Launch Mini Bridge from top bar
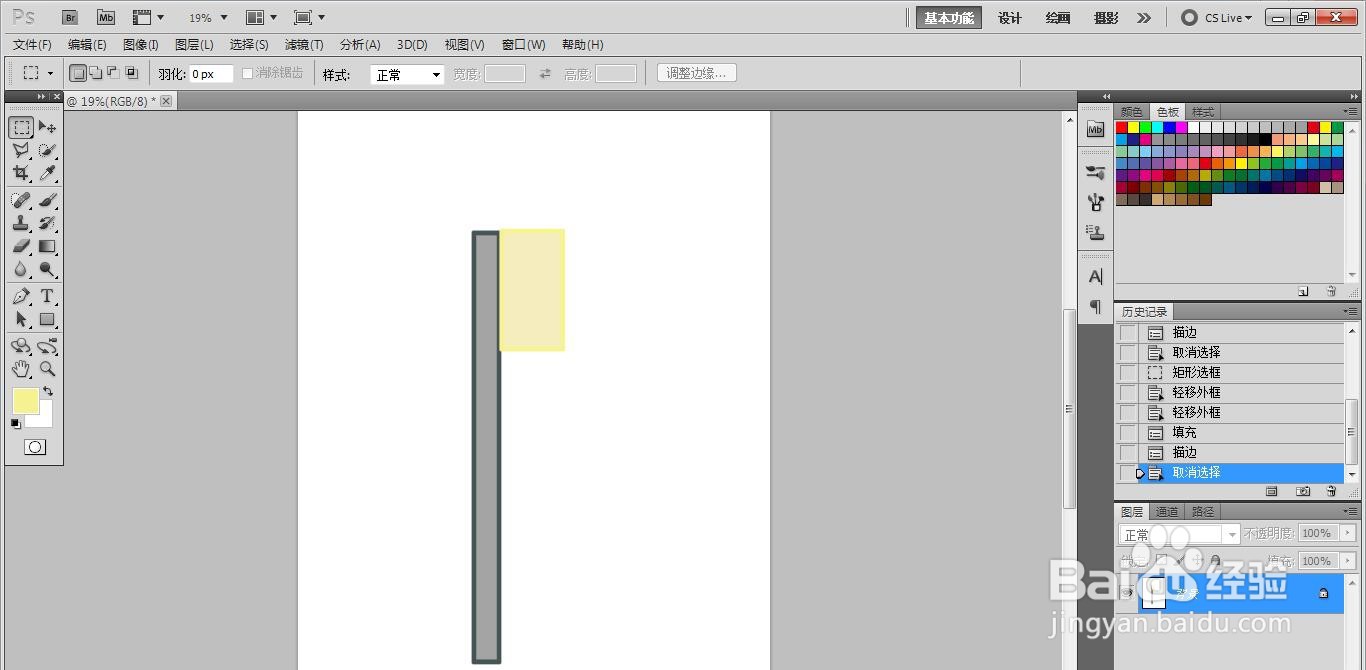This screenshot has width=1366, height=670. (x=106, y=18)
